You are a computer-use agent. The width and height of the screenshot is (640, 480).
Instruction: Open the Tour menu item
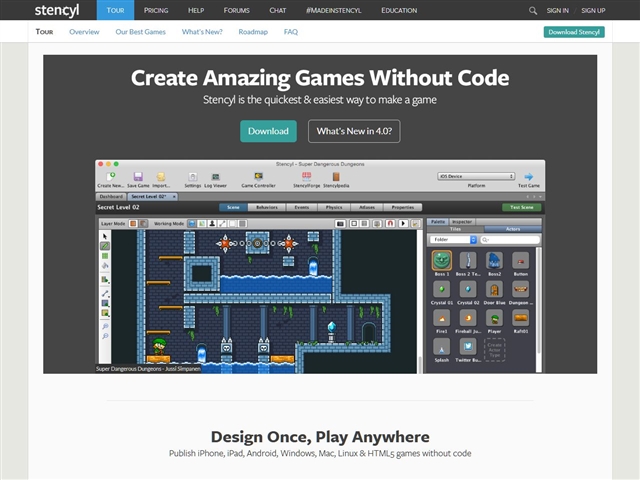pyautogui.click(x=115, y=10)
